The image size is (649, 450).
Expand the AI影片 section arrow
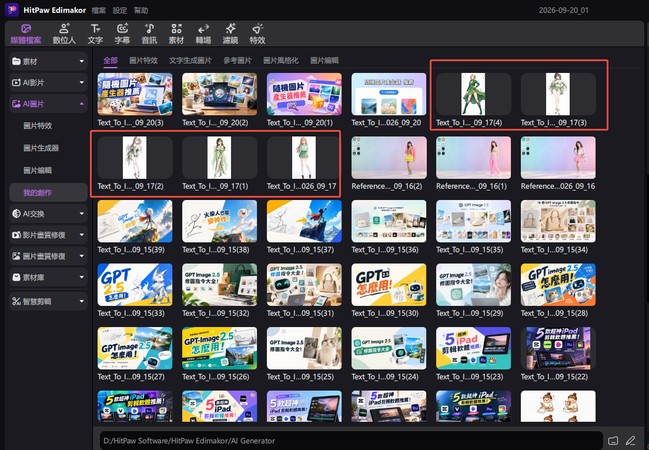[82, 82]
